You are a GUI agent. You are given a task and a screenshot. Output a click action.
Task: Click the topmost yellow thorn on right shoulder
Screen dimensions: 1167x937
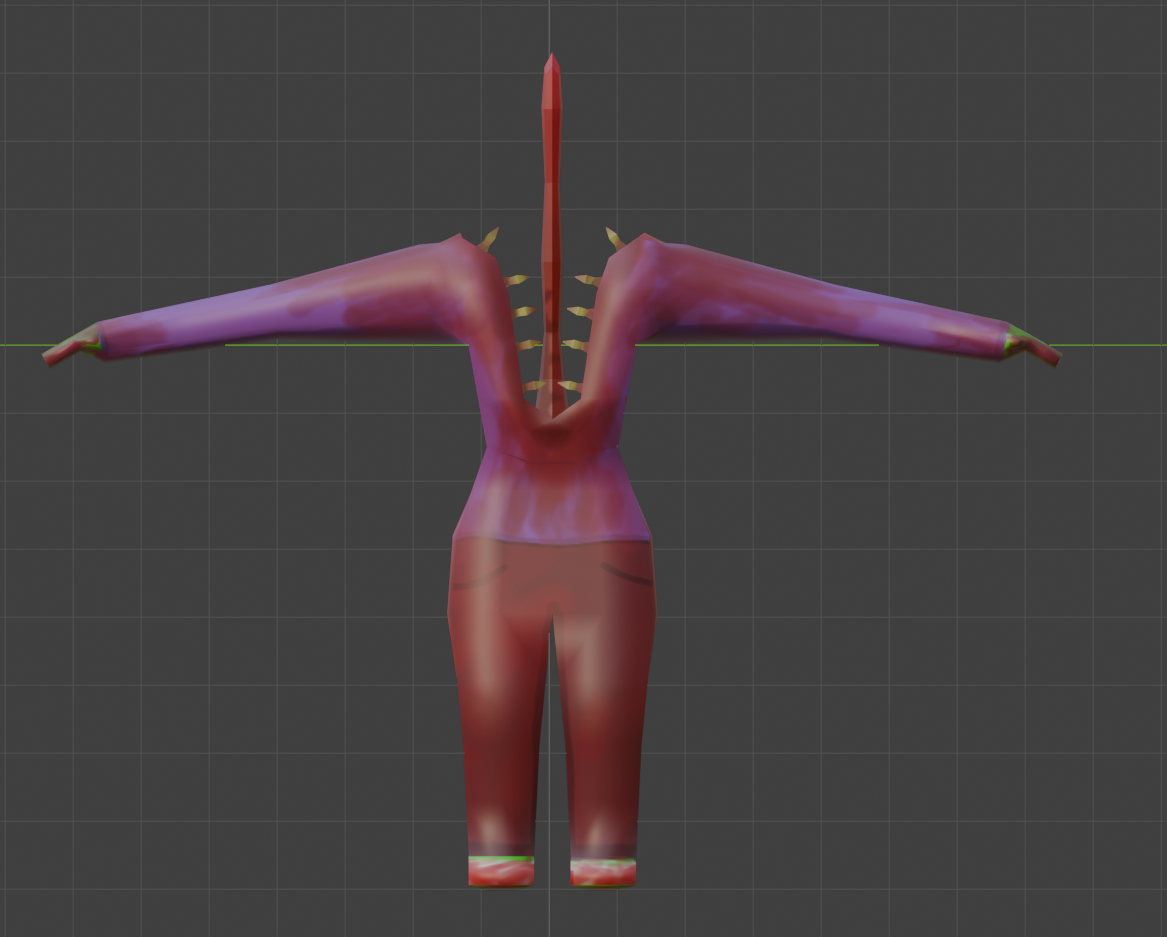pyautogui.click(x=615, y=238)
